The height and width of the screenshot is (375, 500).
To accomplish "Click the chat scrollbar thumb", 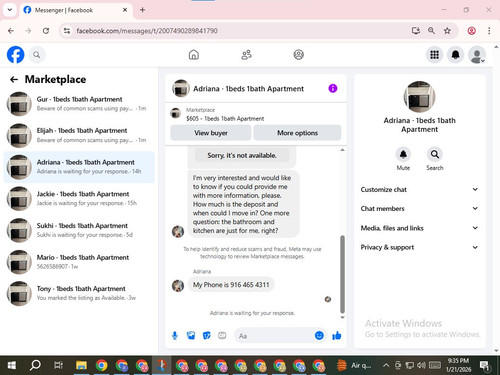I will [x=342, y=274].
